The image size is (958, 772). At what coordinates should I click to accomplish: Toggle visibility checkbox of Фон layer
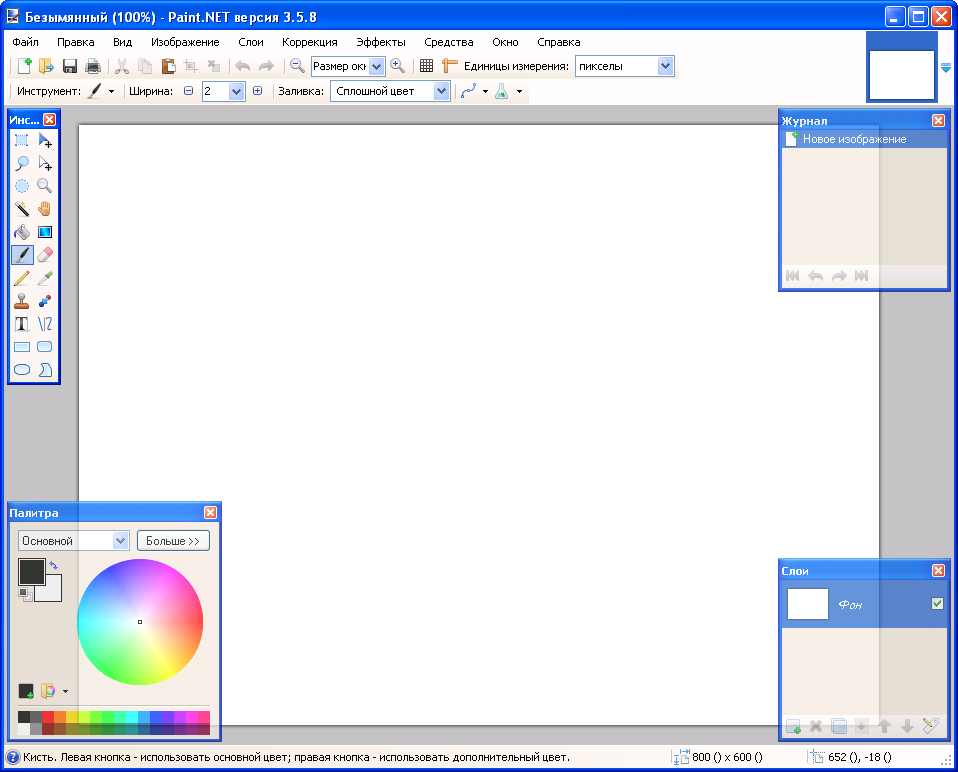coord(937,603)
